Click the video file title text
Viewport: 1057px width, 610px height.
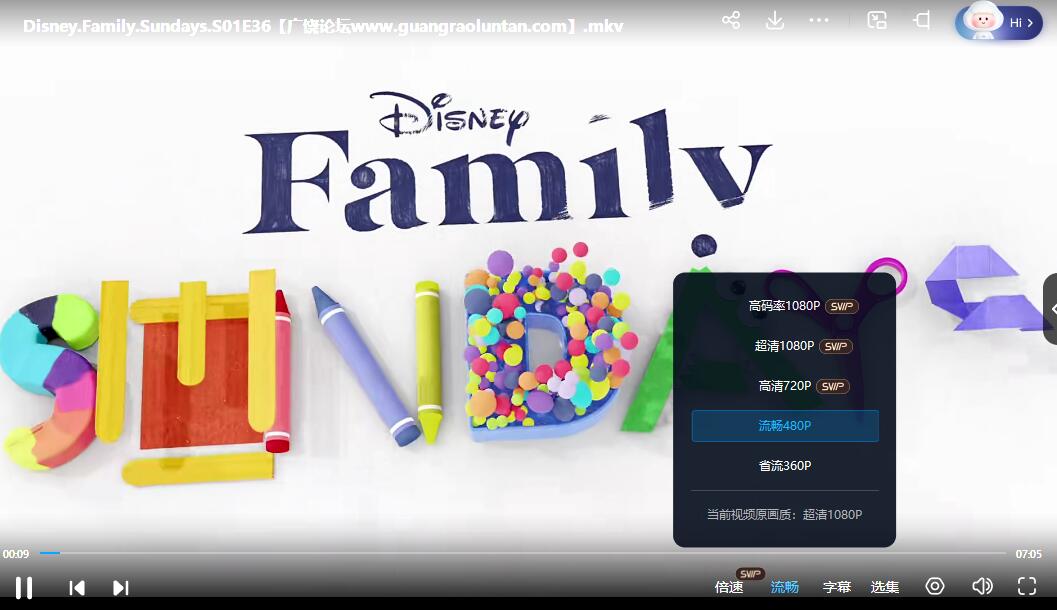(x=323, y=26)
